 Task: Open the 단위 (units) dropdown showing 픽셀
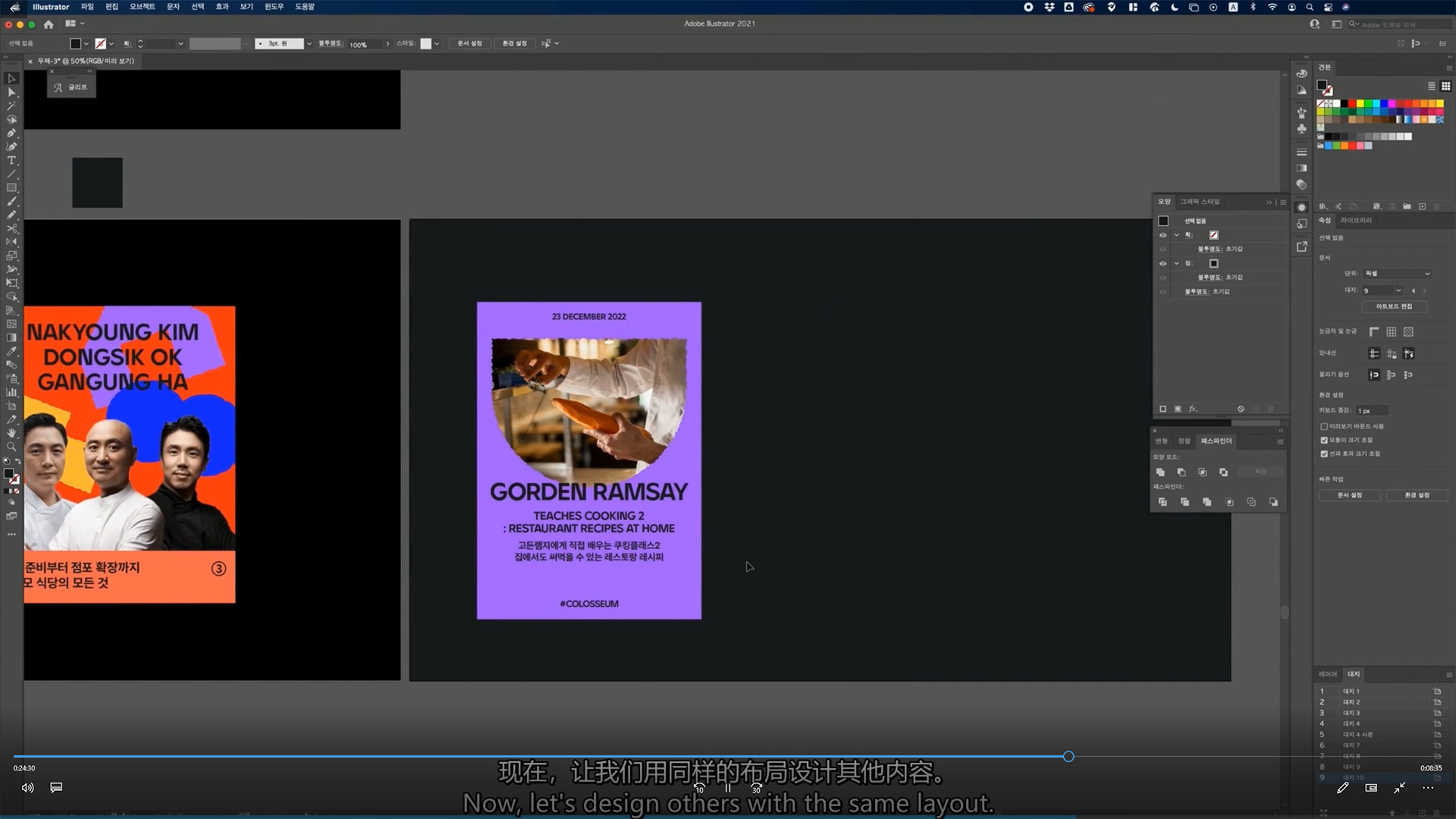(x=1396, y=273)
